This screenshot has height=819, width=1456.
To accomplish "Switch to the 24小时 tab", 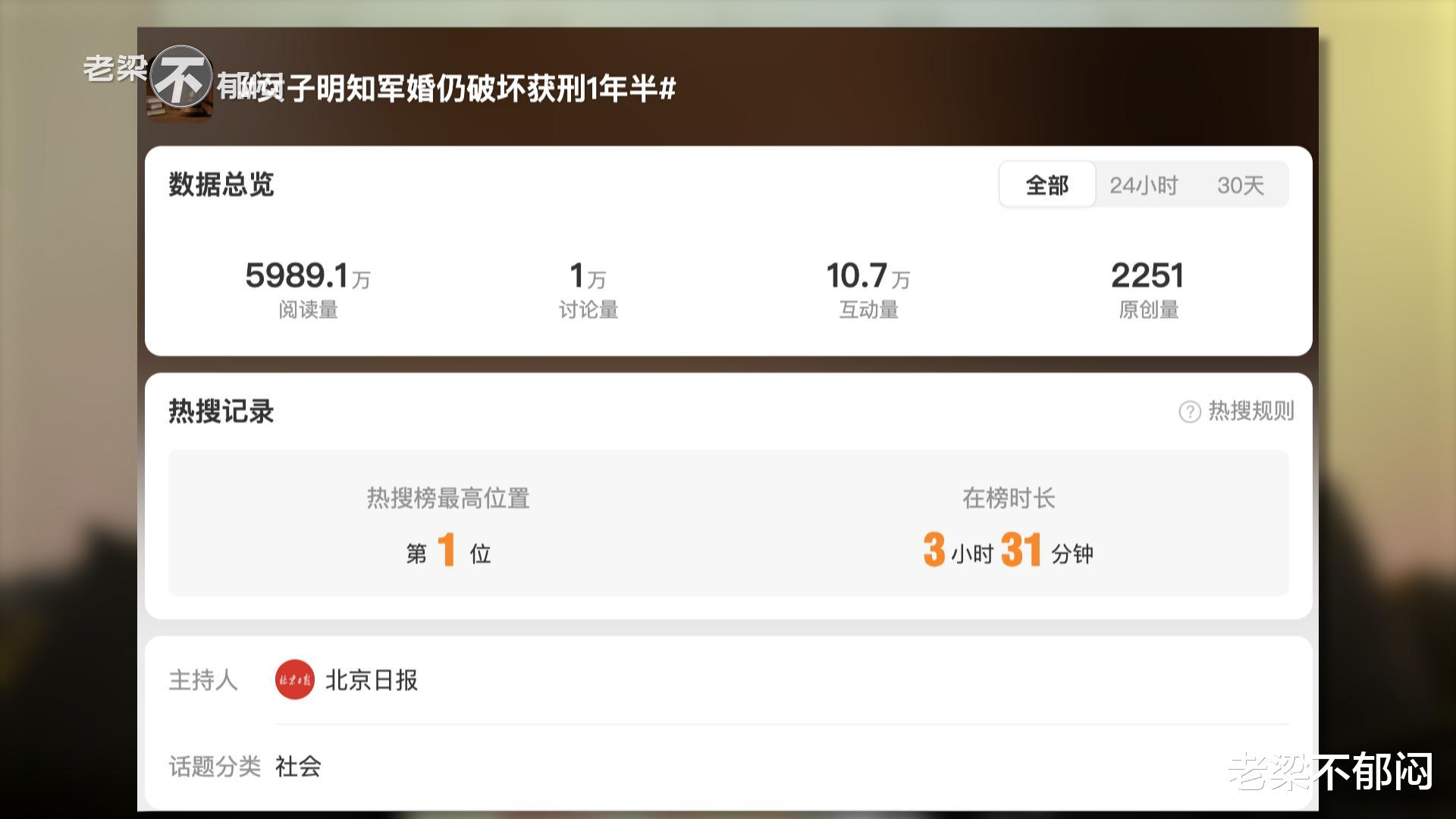I will [x=1144, y=185].
